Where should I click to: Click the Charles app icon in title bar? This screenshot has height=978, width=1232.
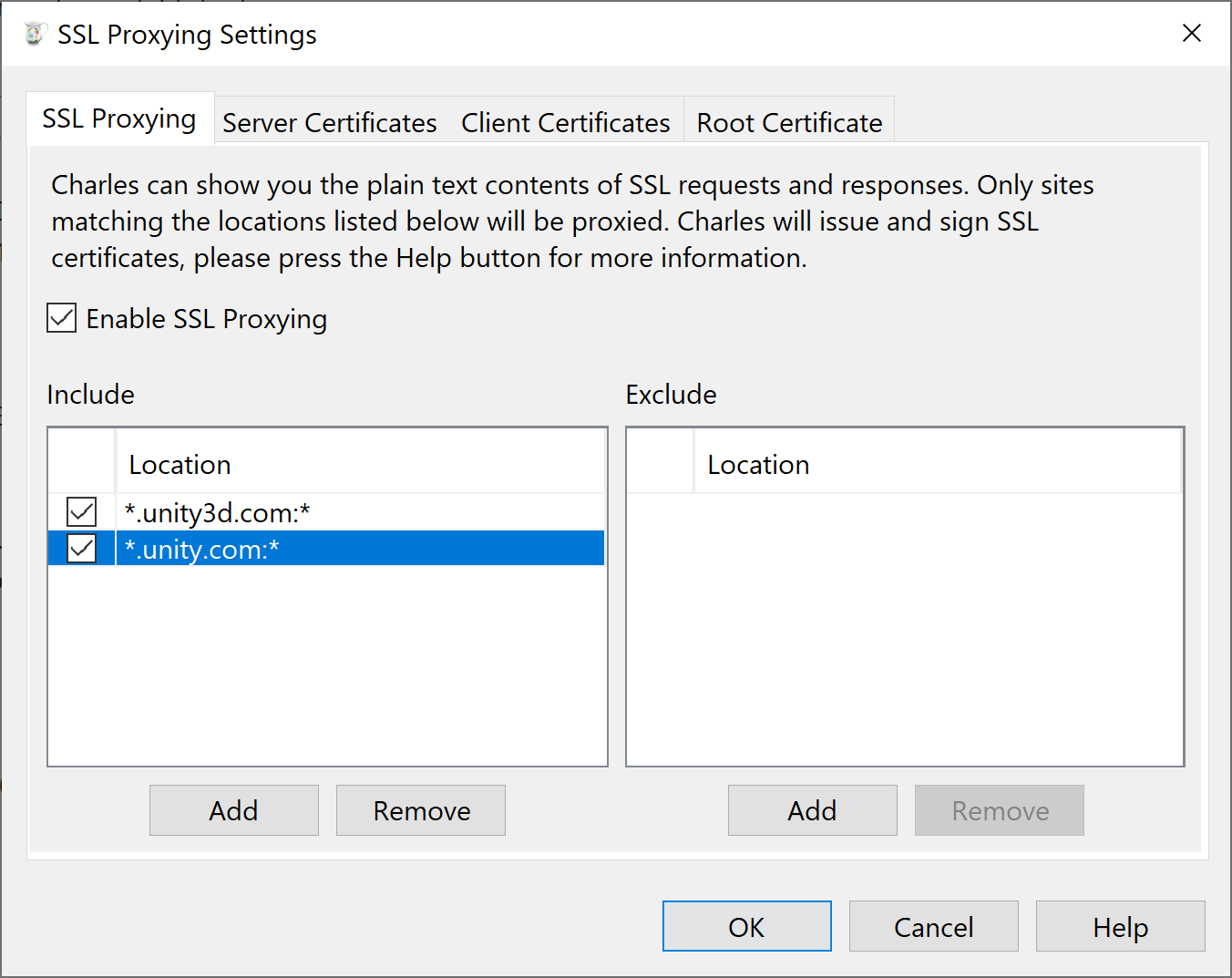click(34, 34)
